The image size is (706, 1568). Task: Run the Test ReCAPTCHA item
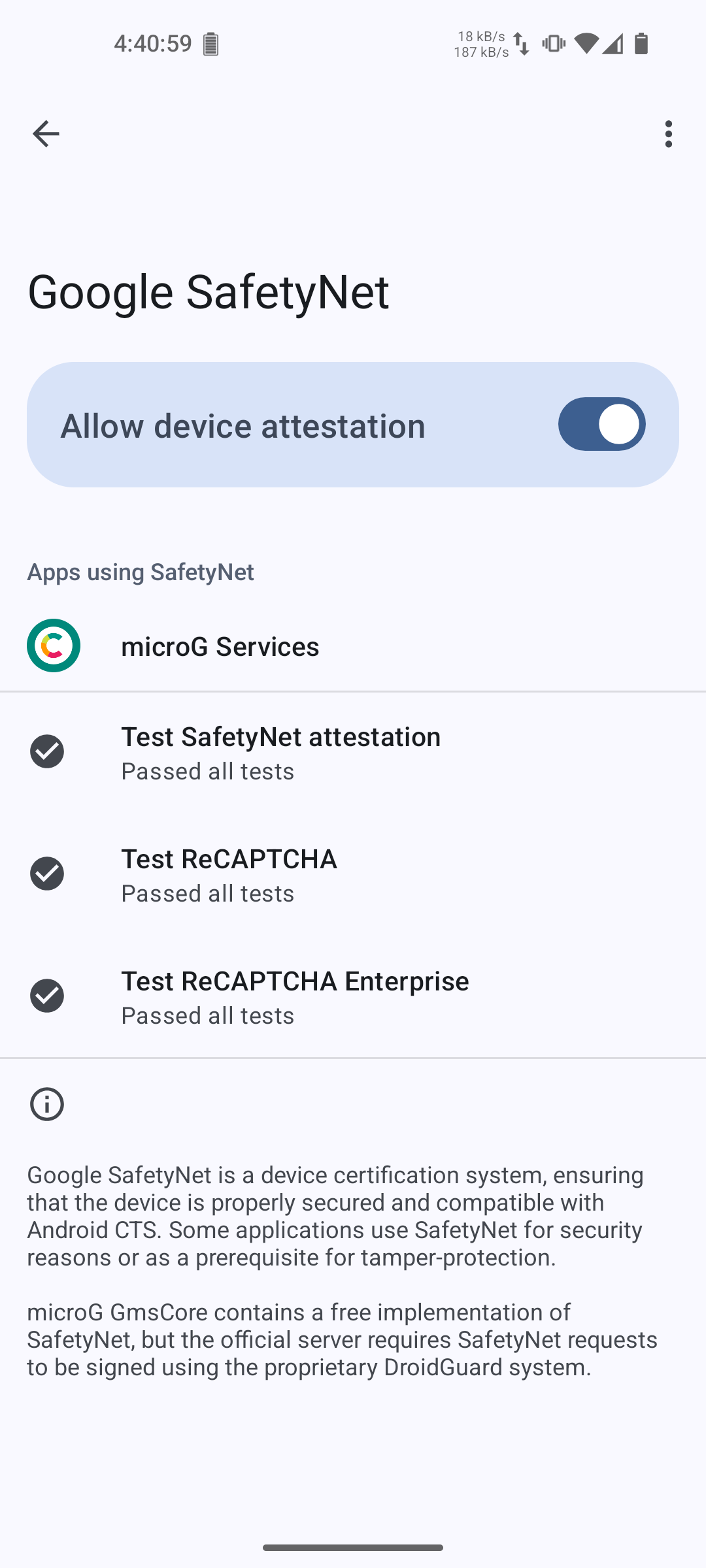pyautogui.click(x=229, y=874)
